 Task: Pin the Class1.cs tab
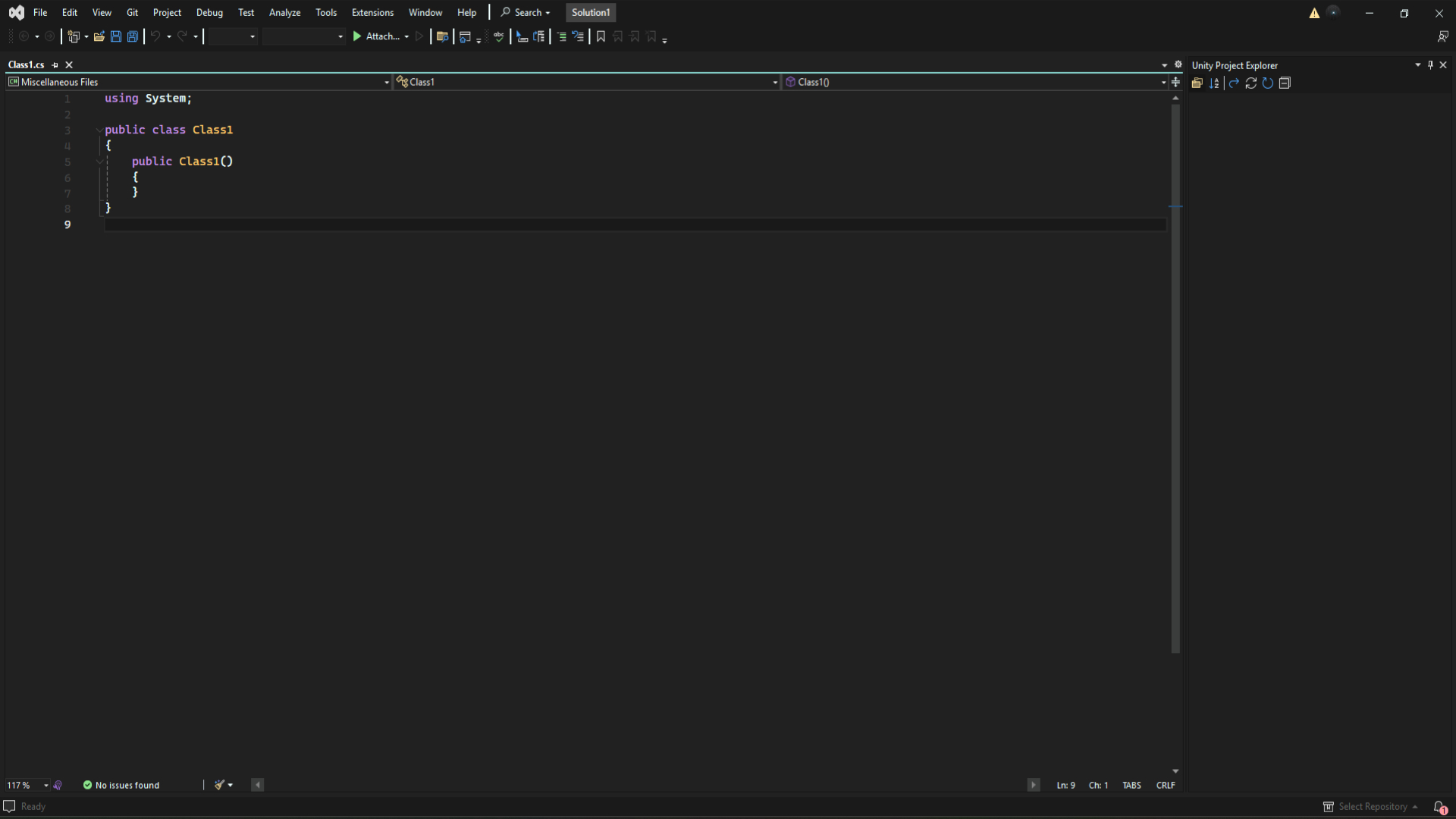[54, 64]
